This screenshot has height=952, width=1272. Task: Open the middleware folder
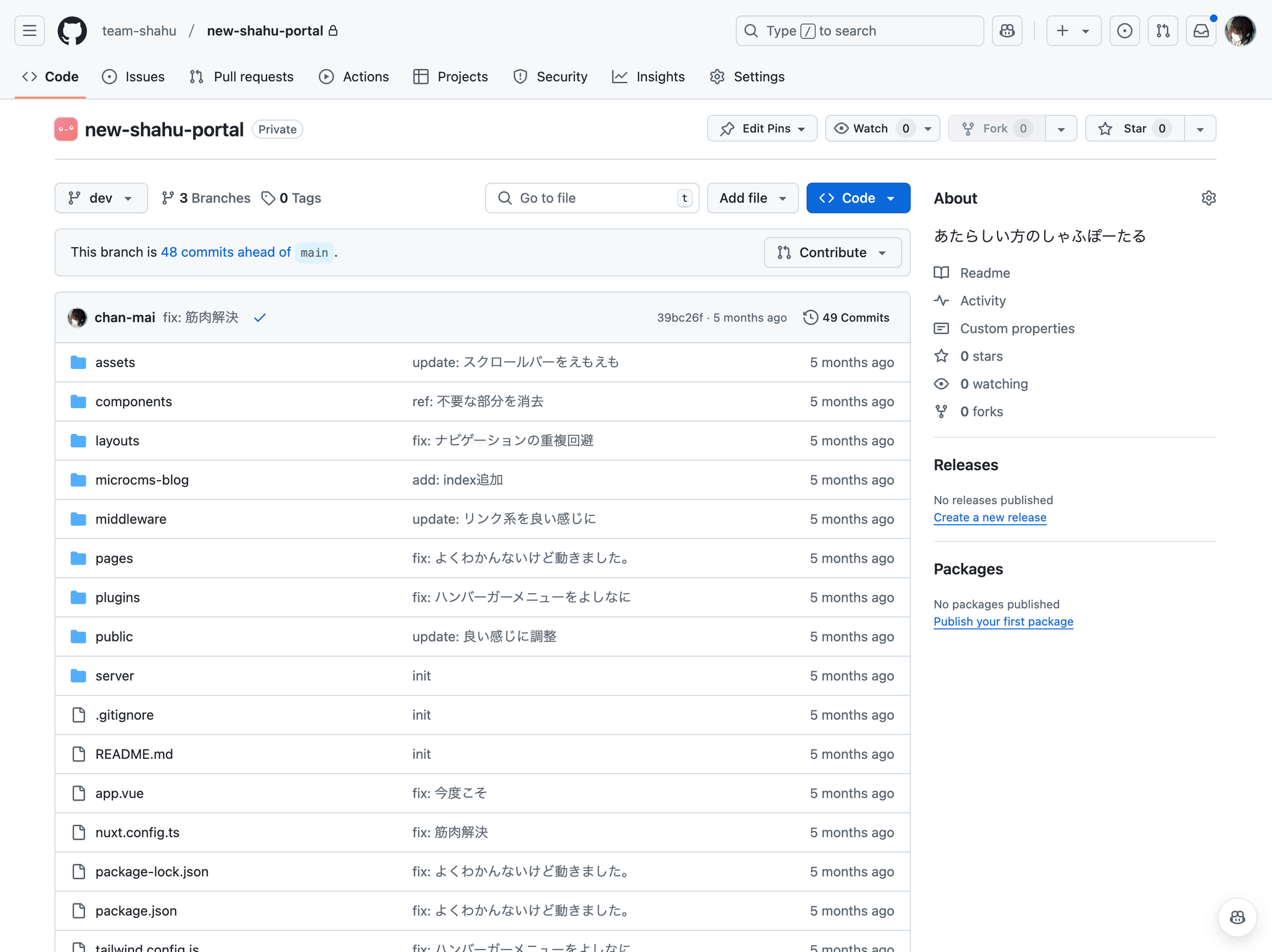[x=131, y=519]
